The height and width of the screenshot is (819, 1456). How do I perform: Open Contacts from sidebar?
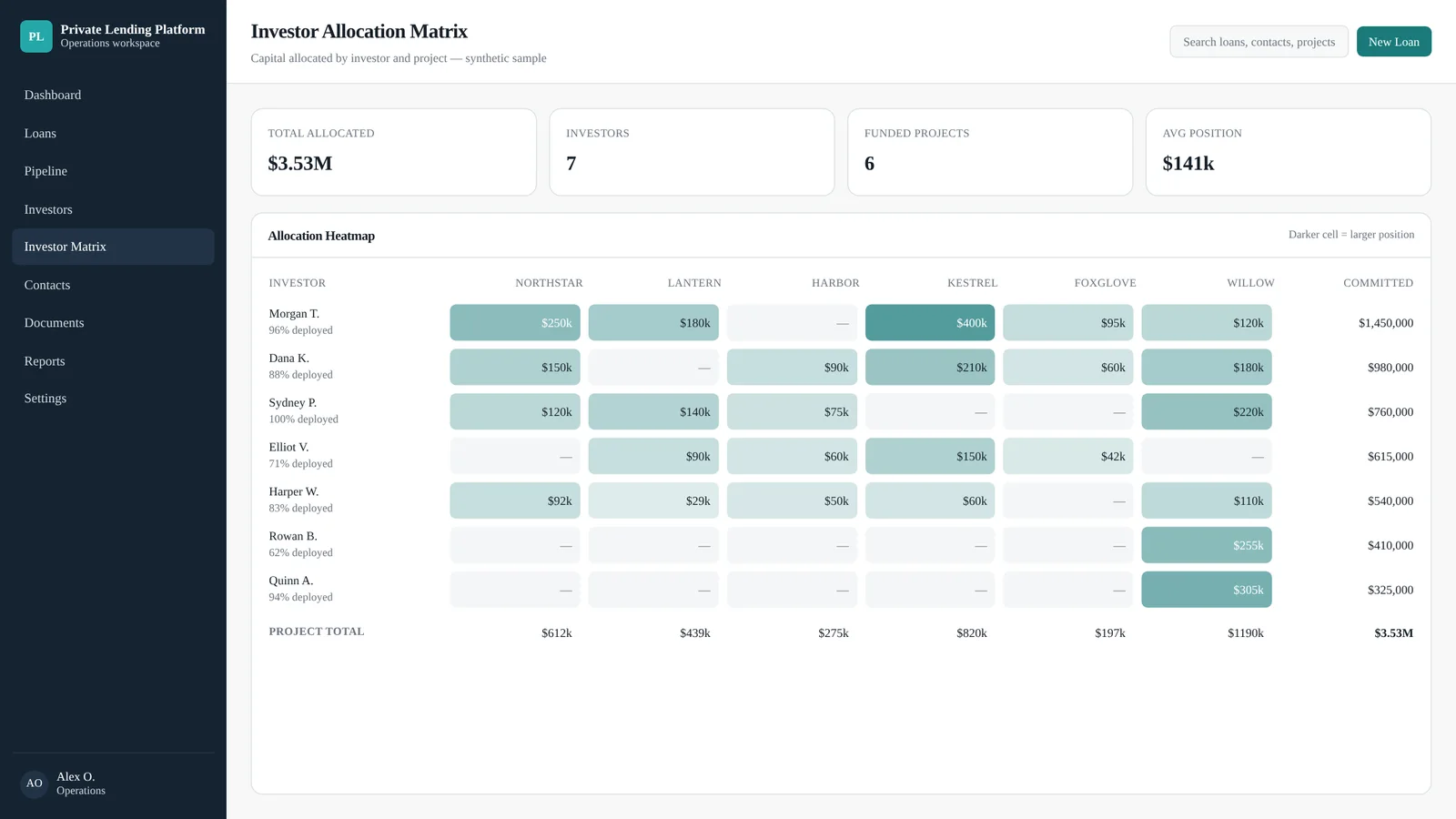(x=113, y=285)
